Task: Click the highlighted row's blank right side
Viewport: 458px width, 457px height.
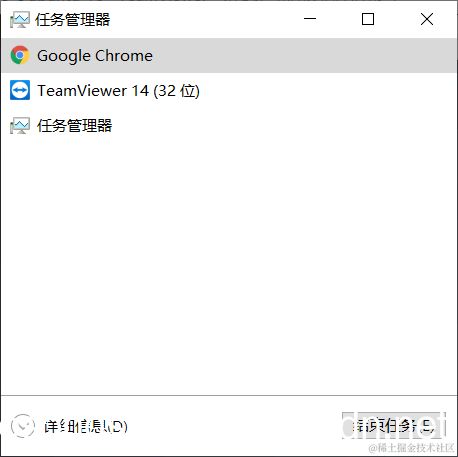Action: point(303,55)
